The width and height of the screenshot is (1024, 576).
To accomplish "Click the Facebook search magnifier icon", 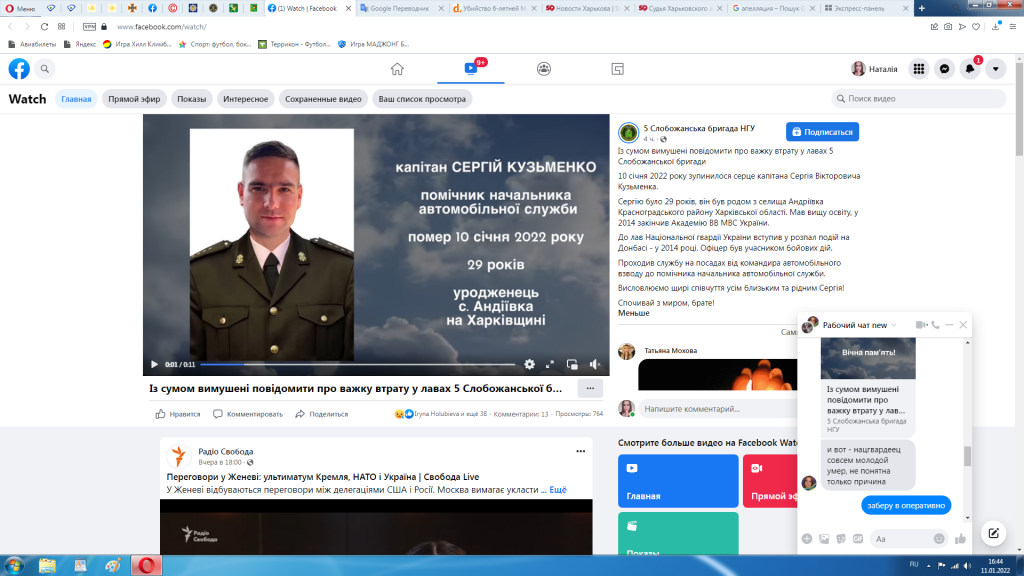I will tap(44, 69).
